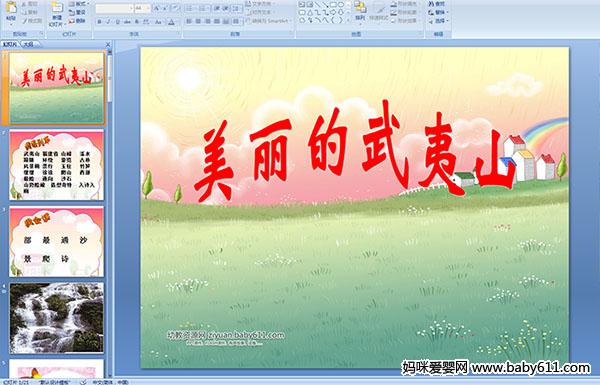Open the font name dropdown
This screenshot has width=600, height=385.
(x=114, y=8)
